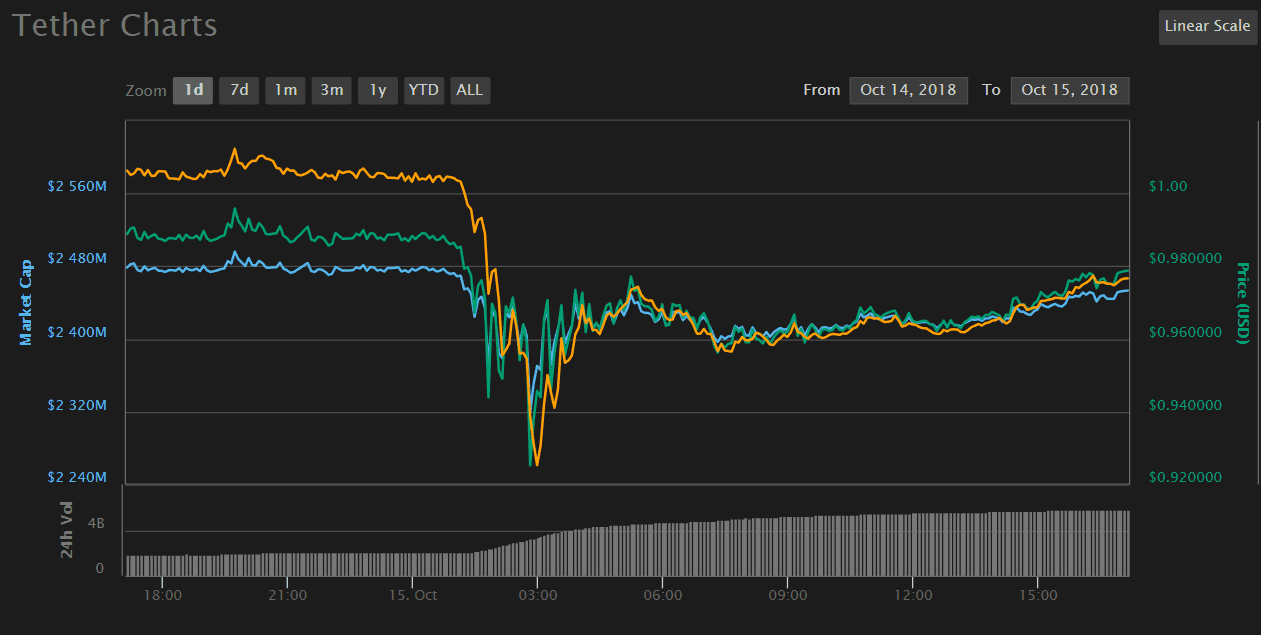This screenshot has width=1261, height=635.
Task: Click the $2 240M axis label
Action: point(77,477)
